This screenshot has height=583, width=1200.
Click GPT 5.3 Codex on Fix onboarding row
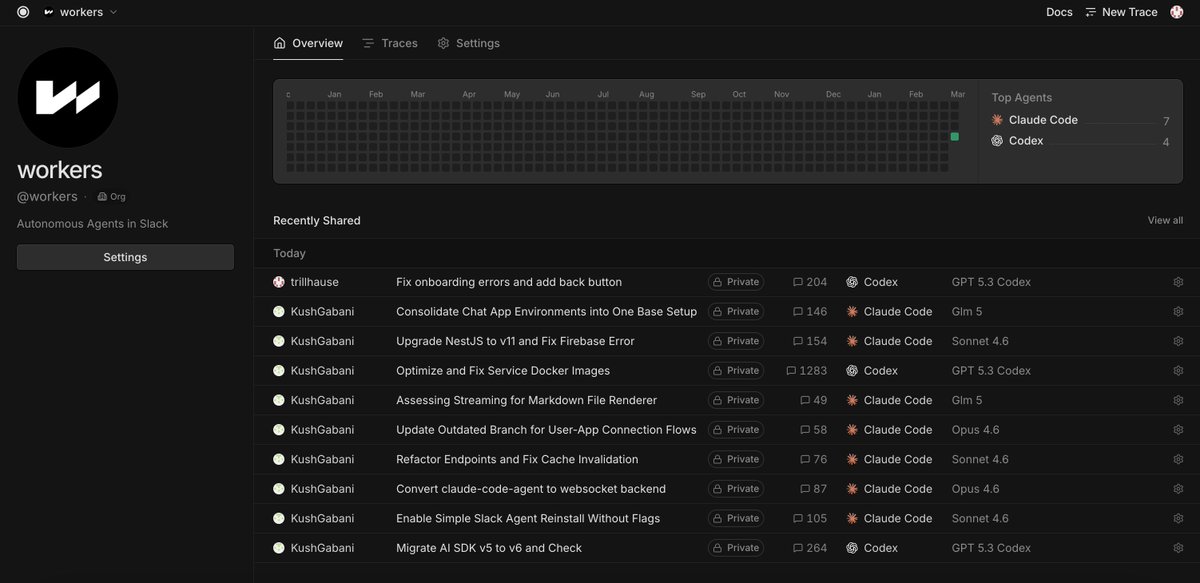coord(991,282)
